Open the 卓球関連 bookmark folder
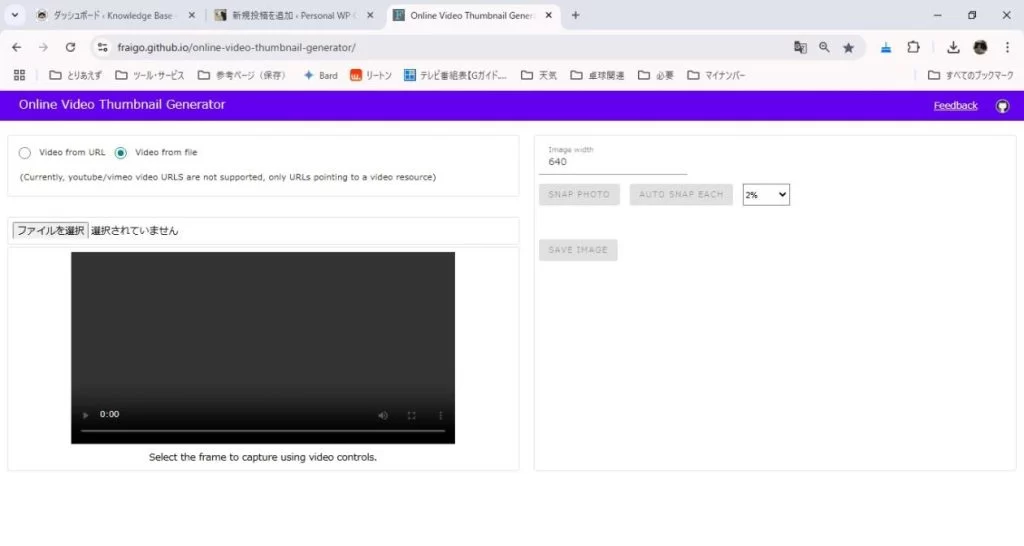Screen dimensions: 1024x546 (x=597, y=75)
